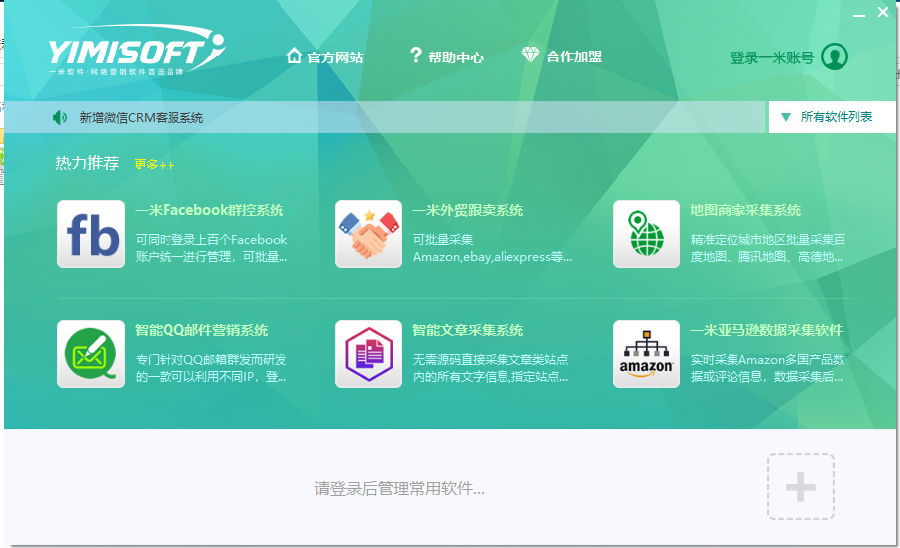Open the green QQ mail icon
The image size is (900, 548).
[x=91, y=353]
